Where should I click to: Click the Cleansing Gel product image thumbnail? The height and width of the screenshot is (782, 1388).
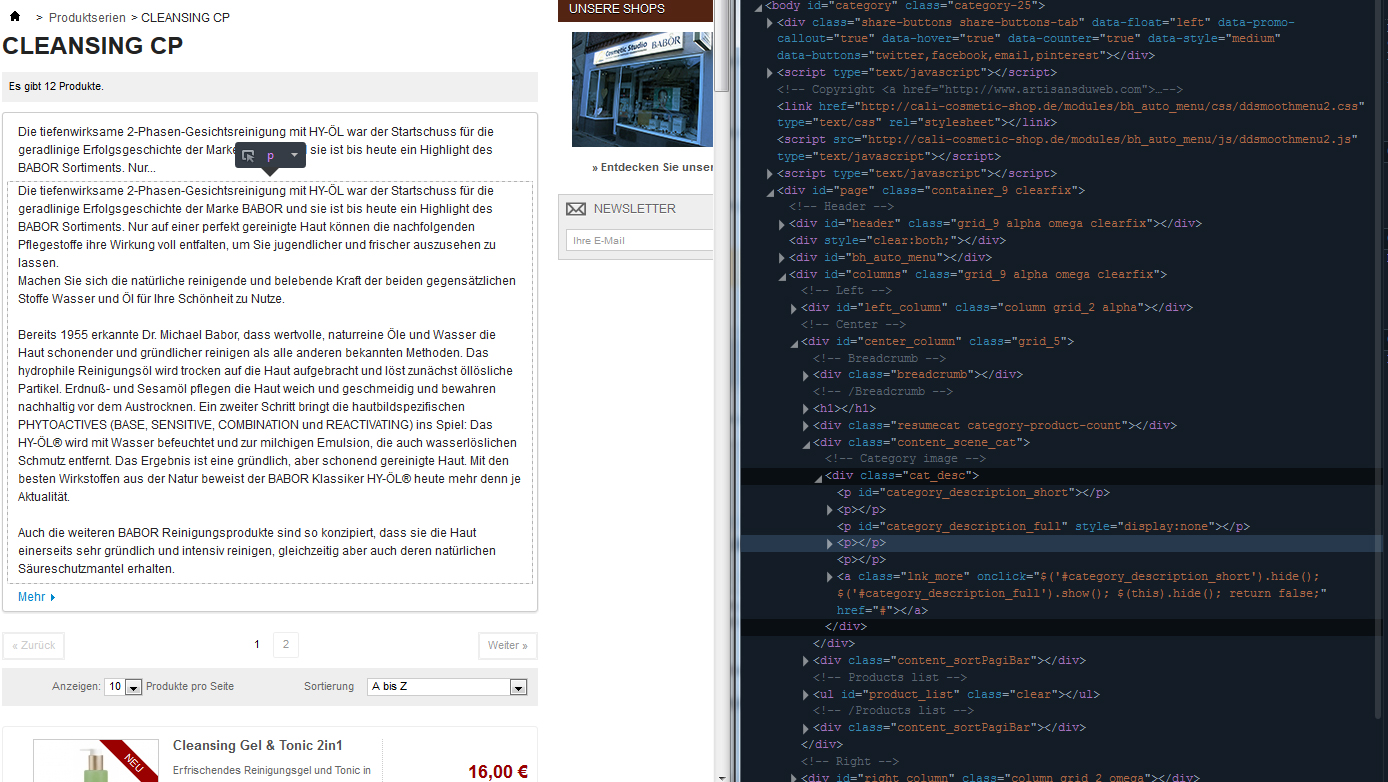96,760
